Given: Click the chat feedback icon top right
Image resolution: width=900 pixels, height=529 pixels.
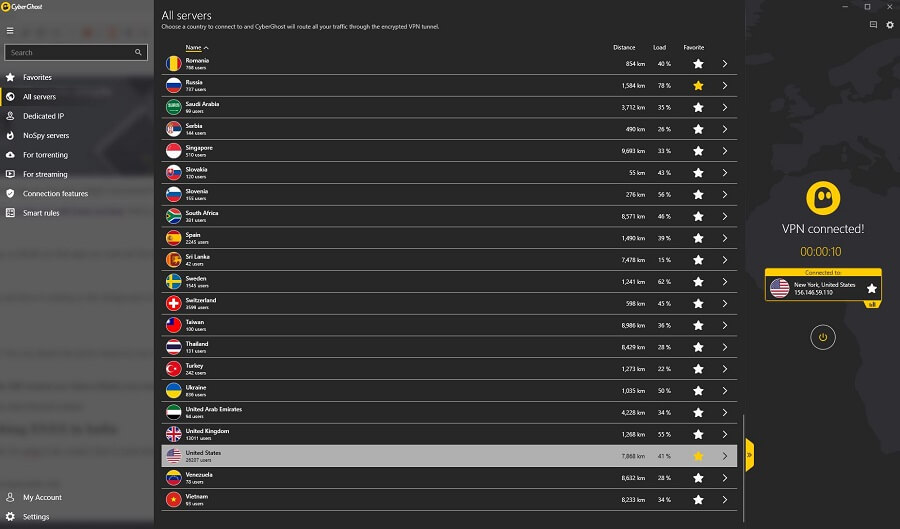Looking at the screenshot, I should pyautogui.click(x=873, y=25).
